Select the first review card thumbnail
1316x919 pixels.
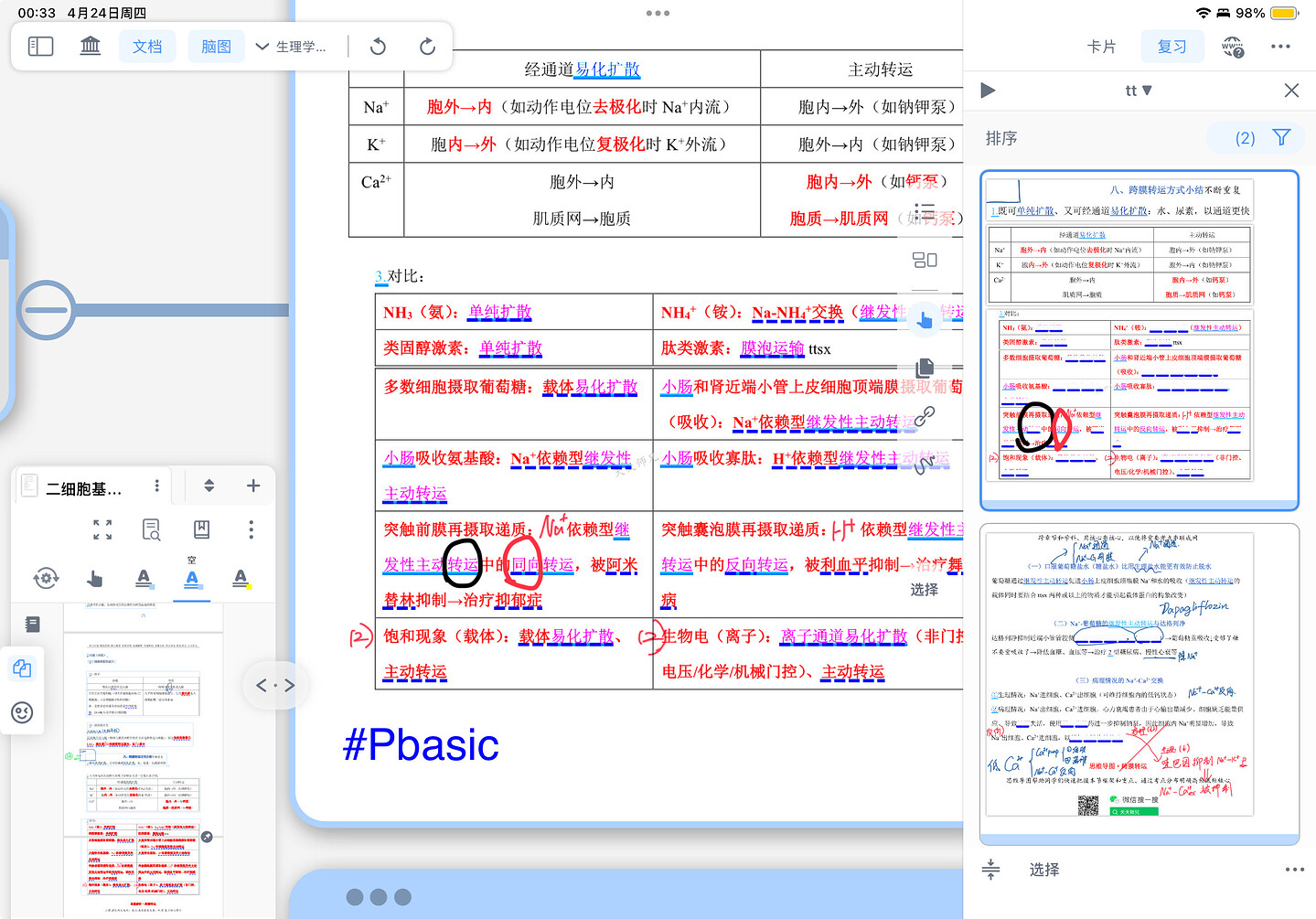point(1139,340)
